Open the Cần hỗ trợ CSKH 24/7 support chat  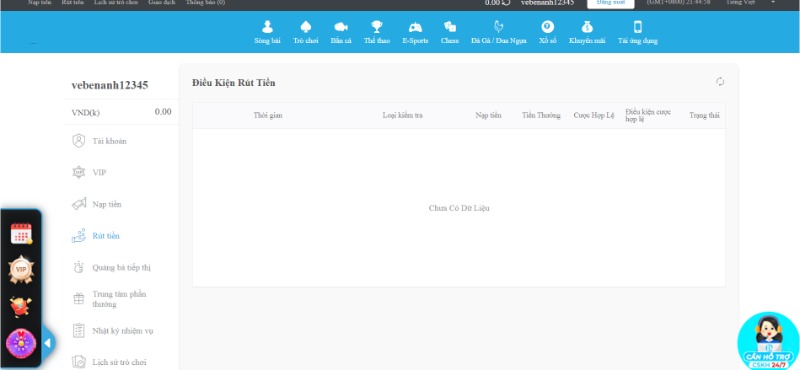pos(768,341)
